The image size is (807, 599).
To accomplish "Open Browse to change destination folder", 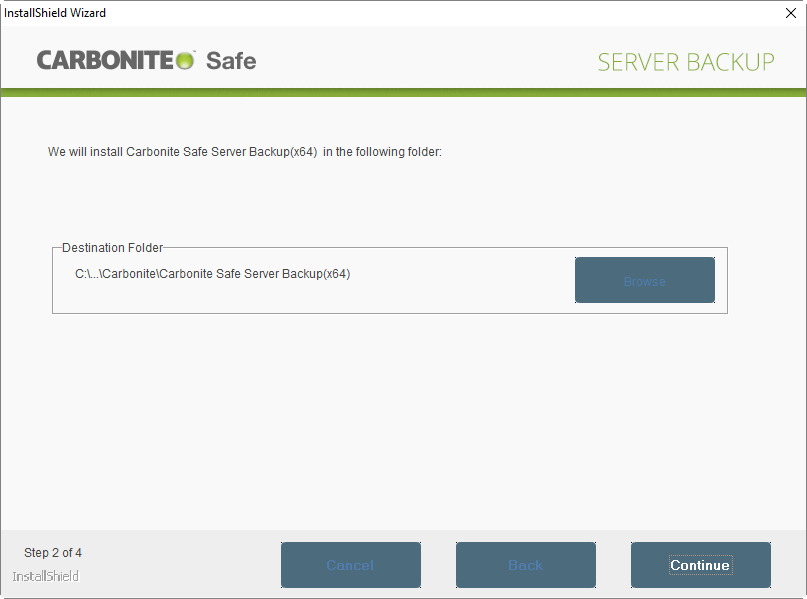I will 644,280.
